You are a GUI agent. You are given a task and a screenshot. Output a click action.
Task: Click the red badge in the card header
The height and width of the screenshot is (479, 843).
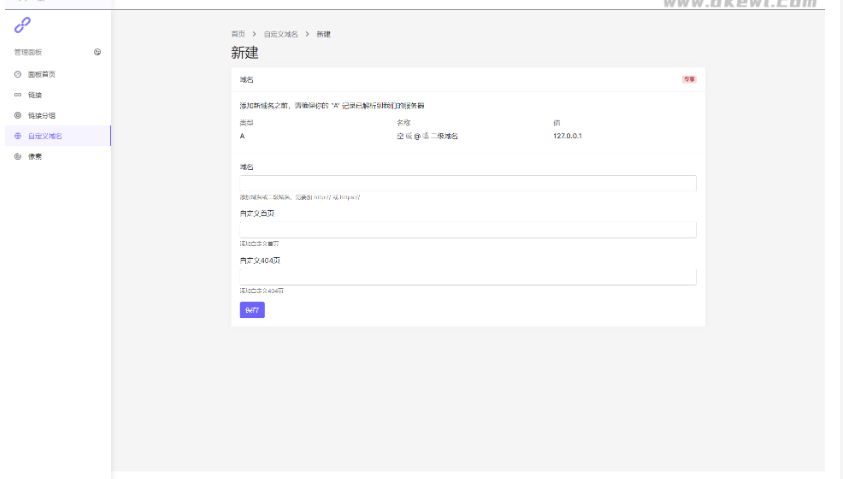coord(689,79)
